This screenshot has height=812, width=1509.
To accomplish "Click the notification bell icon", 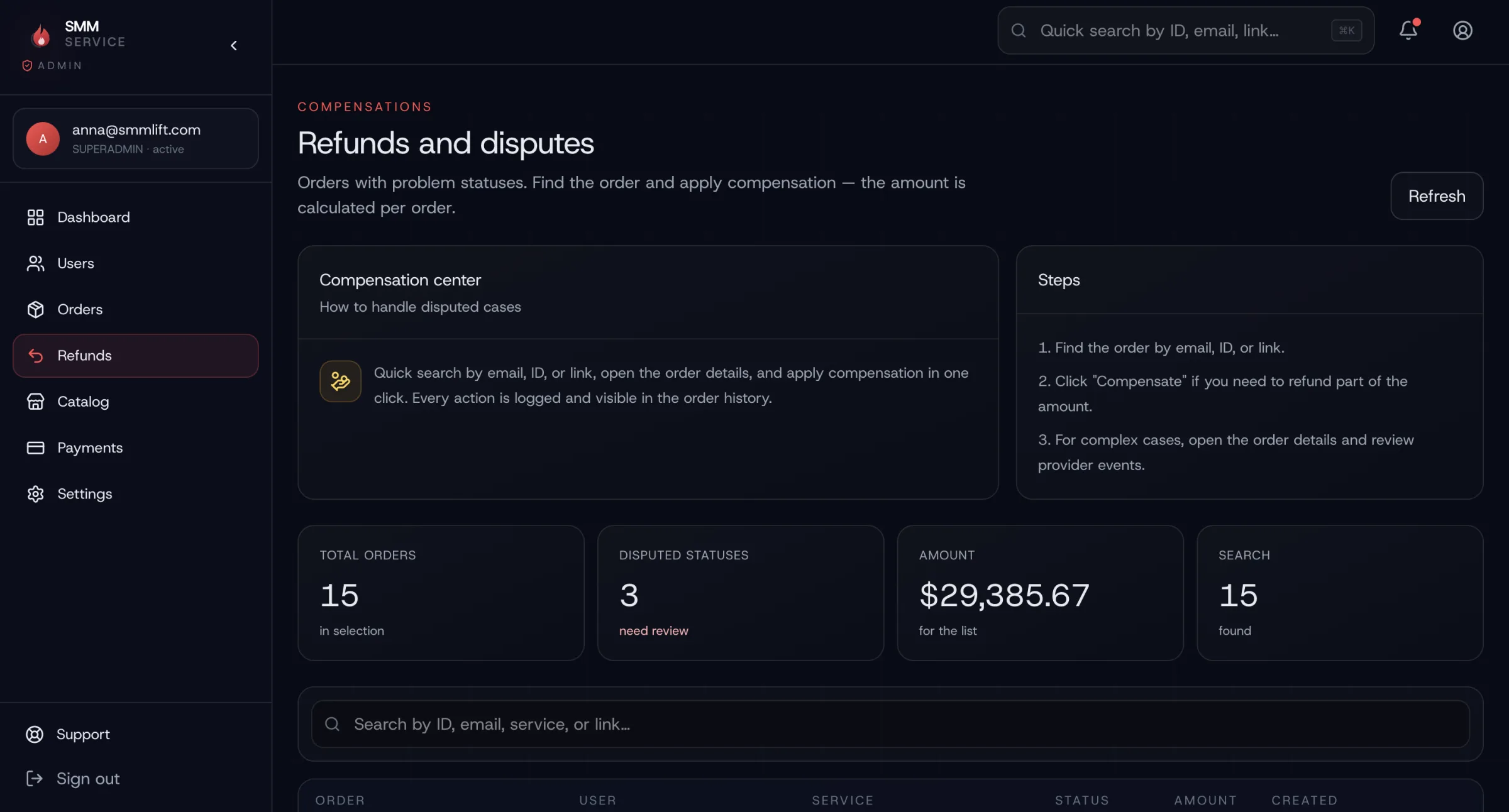I will coord(1408,30).
